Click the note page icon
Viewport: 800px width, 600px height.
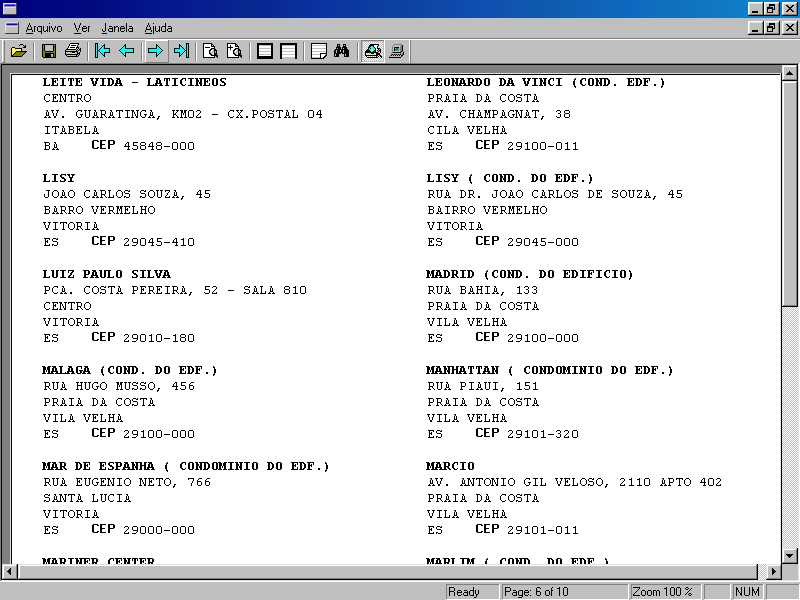click(318, 51)
